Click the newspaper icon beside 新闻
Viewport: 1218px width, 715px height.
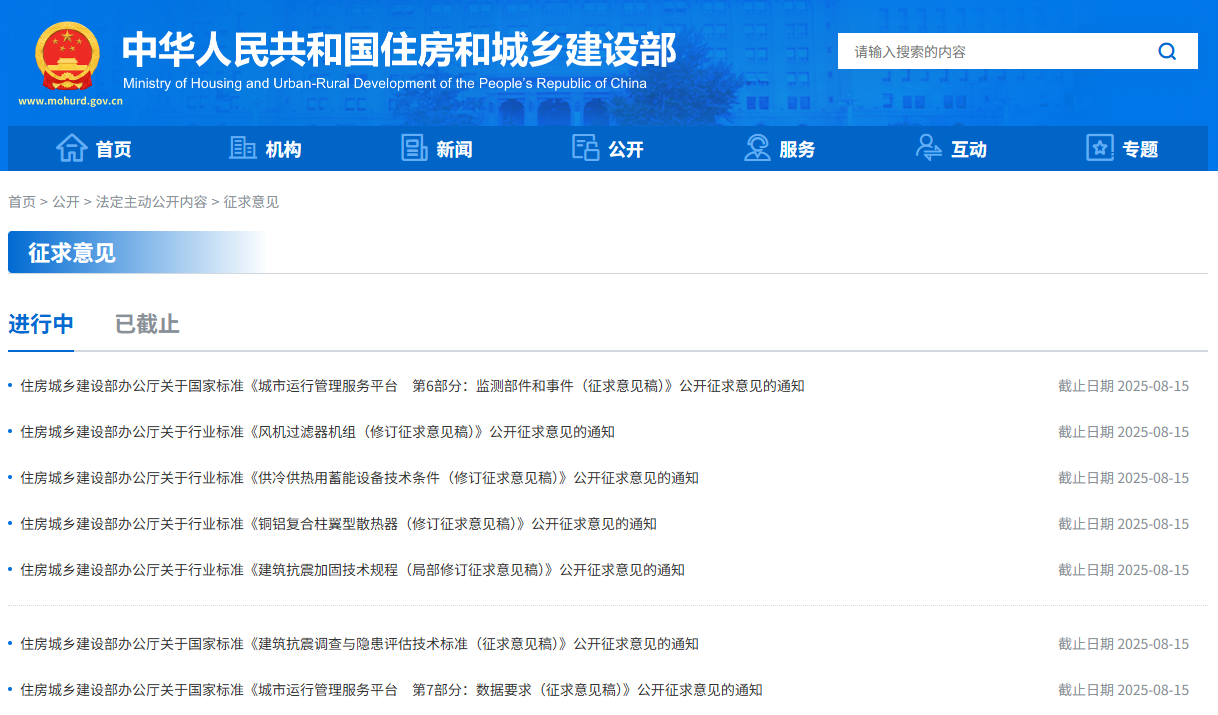(x=414, y=148)
